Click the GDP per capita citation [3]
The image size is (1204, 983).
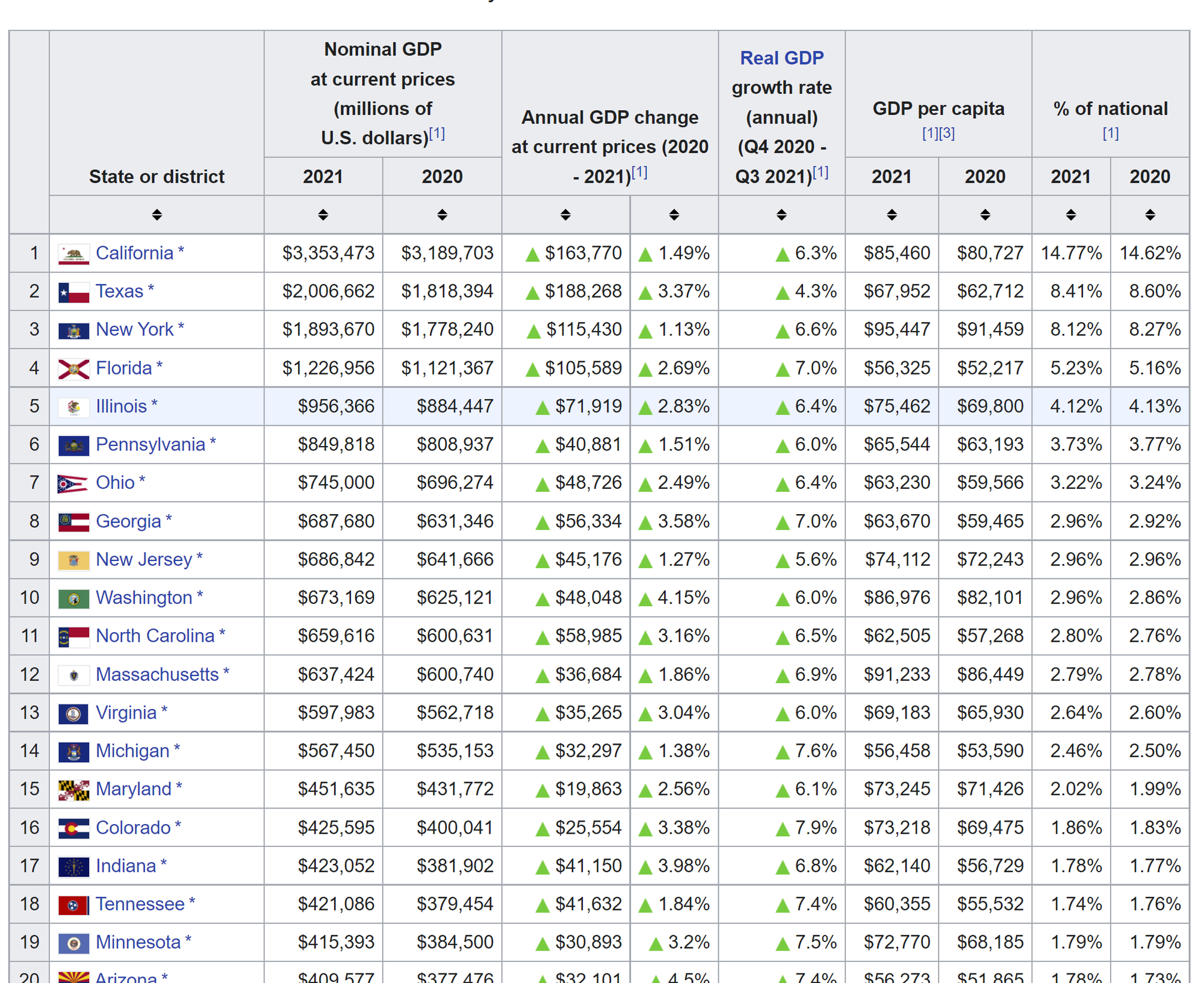tap(948, 134)
